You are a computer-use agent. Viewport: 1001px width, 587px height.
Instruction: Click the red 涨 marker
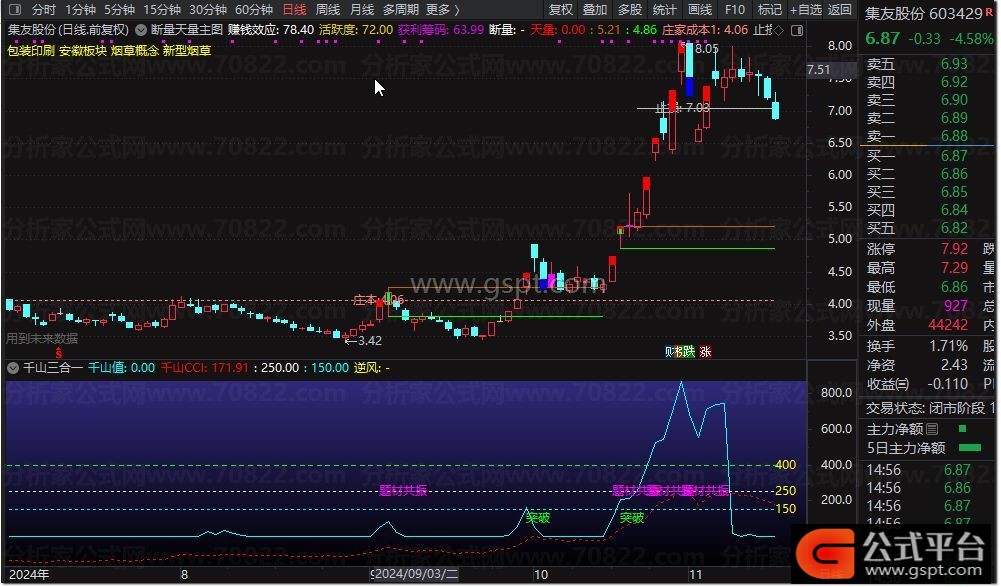click(705, 351)
